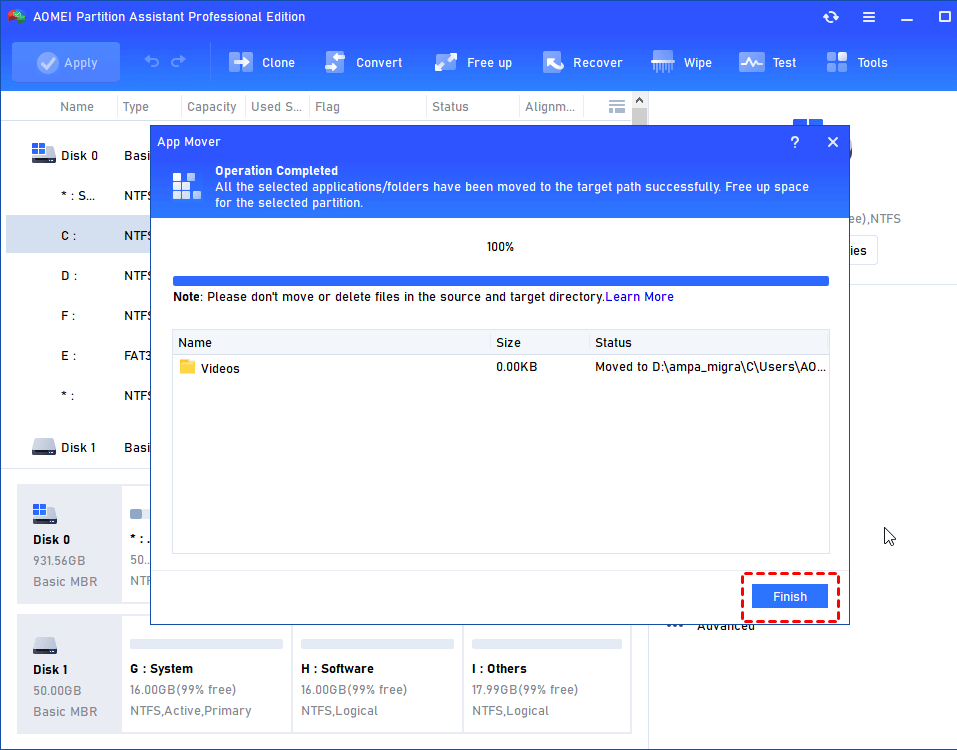Image resolution: width=957 pixels, height=750 pixels.
Task: Click the Finish button in App Mover
Action: pos(789,596)
